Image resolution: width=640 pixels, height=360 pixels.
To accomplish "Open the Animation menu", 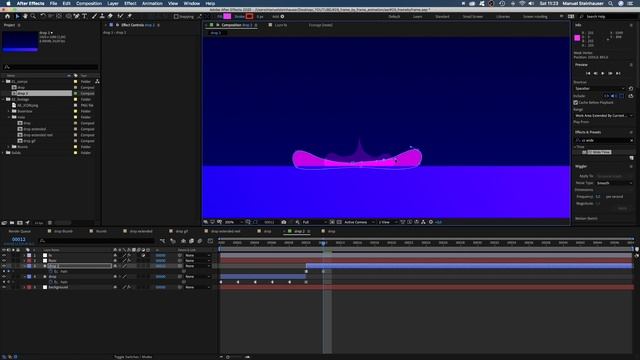I will 152,3.
